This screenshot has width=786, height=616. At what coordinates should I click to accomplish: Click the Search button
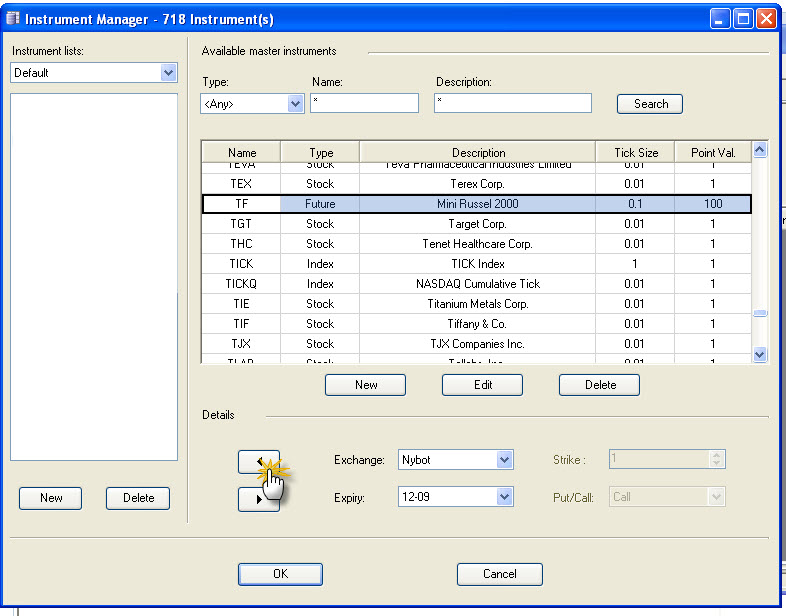point(650,103)
